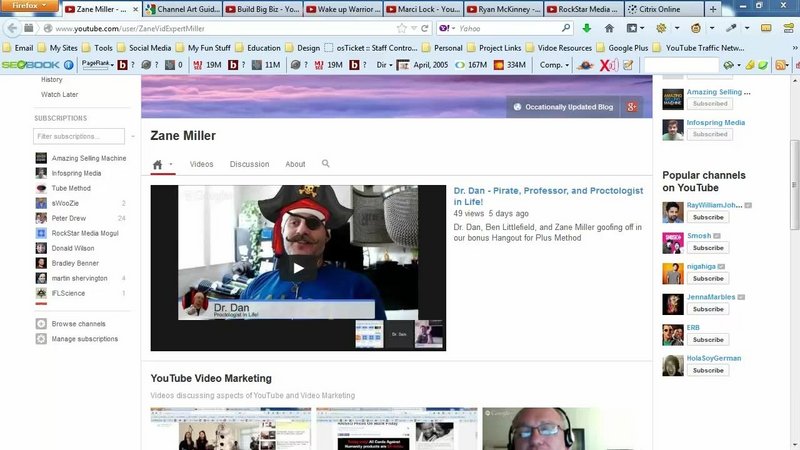This screenshot has width=800, height=450.
Task: Open the Email bookmark folder
Action: pyautogui.click(x=18, y=48)
